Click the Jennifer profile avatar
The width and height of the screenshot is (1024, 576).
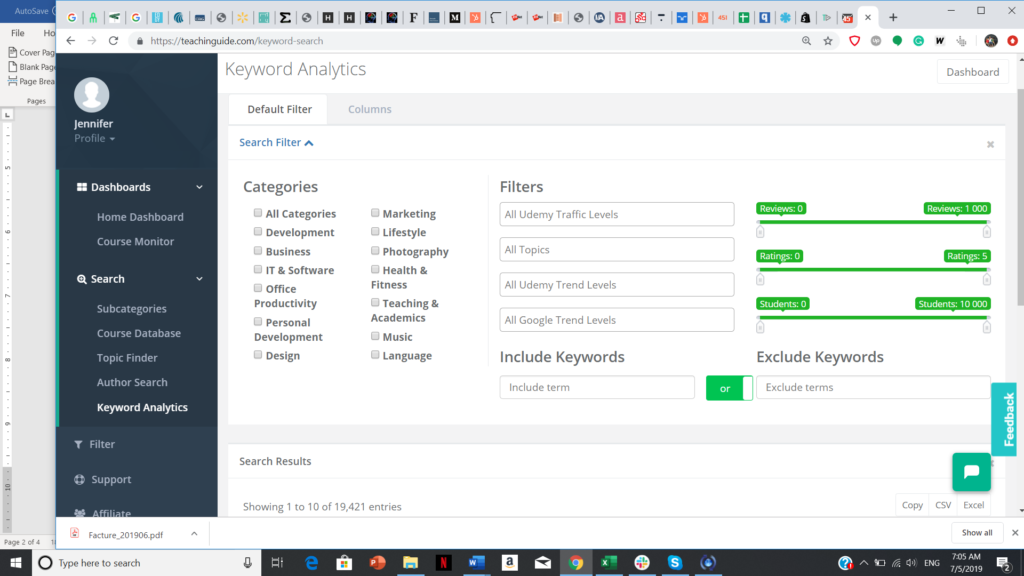click(x=91, y=95)
